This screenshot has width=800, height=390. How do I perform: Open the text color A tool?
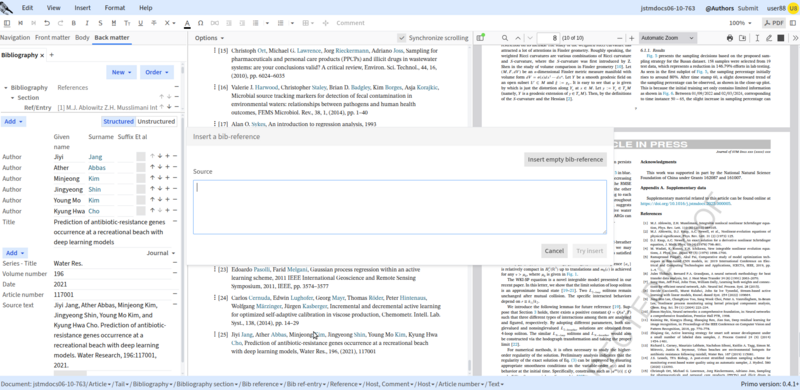[187, 23]
